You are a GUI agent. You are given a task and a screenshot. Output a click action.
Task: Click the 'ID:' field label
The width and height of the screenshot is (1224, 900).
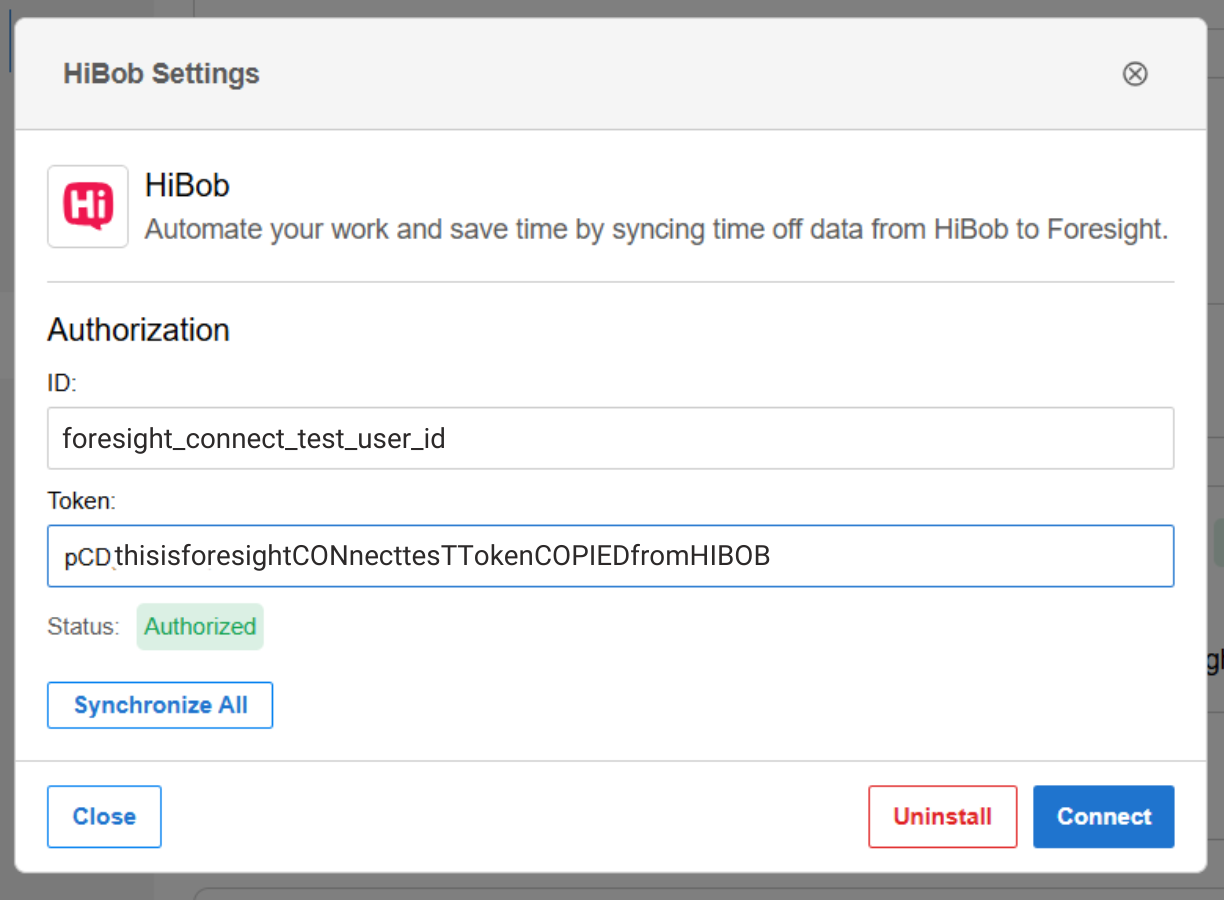(62, 384)
